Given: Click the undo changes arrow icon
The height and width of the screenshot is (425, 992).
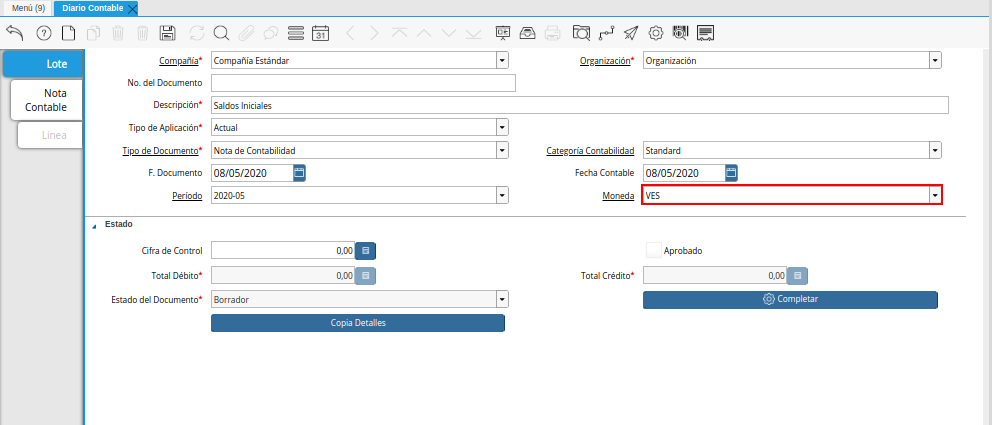Looking at the screenshot, I should [x=15, y=33].
